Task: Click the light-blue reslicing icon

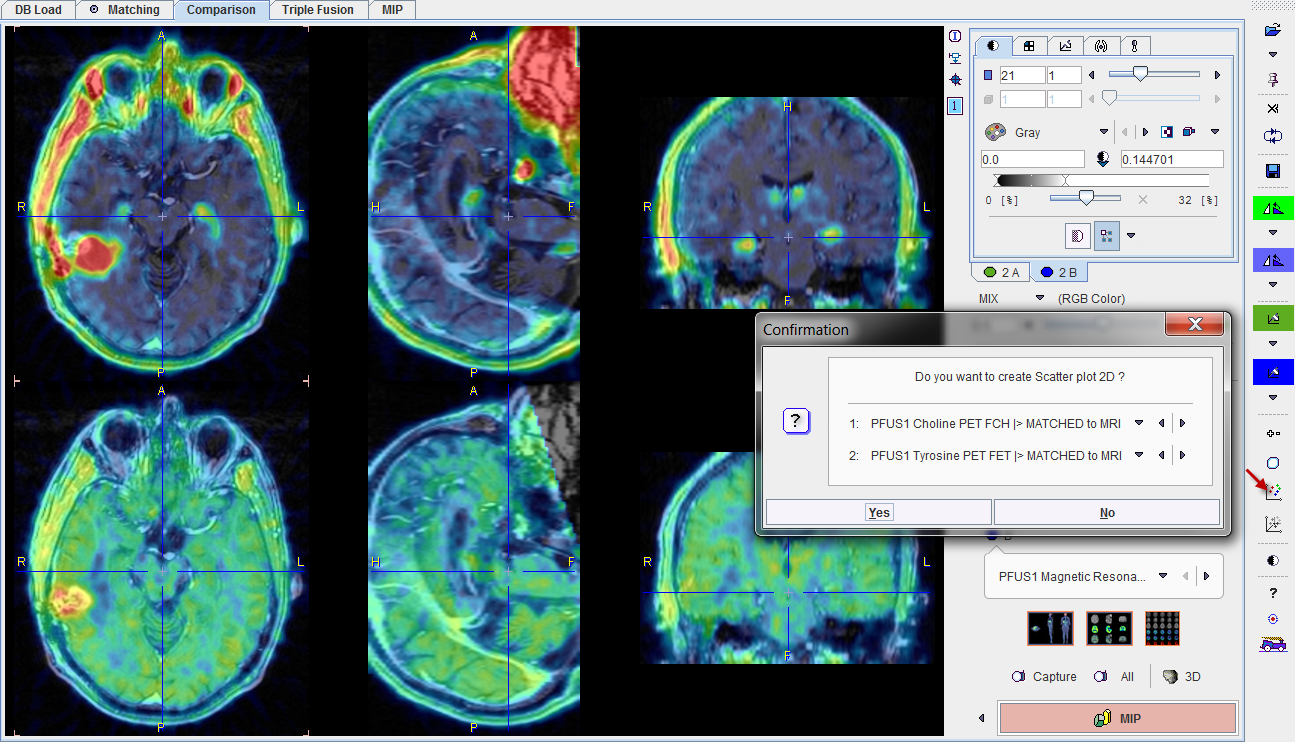Action: point(1272,260)
